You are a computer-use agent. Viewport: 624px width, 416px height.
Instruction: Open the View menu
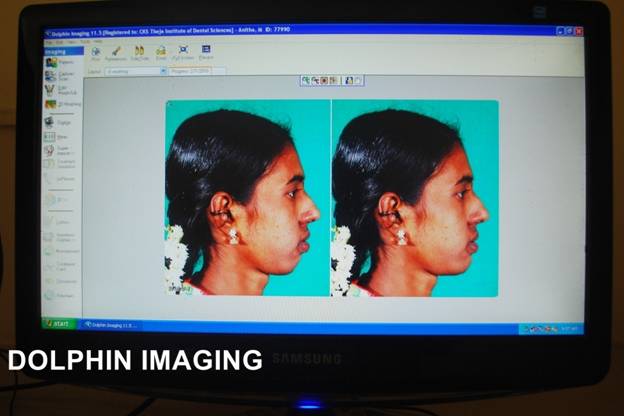(x=72, y=42)
